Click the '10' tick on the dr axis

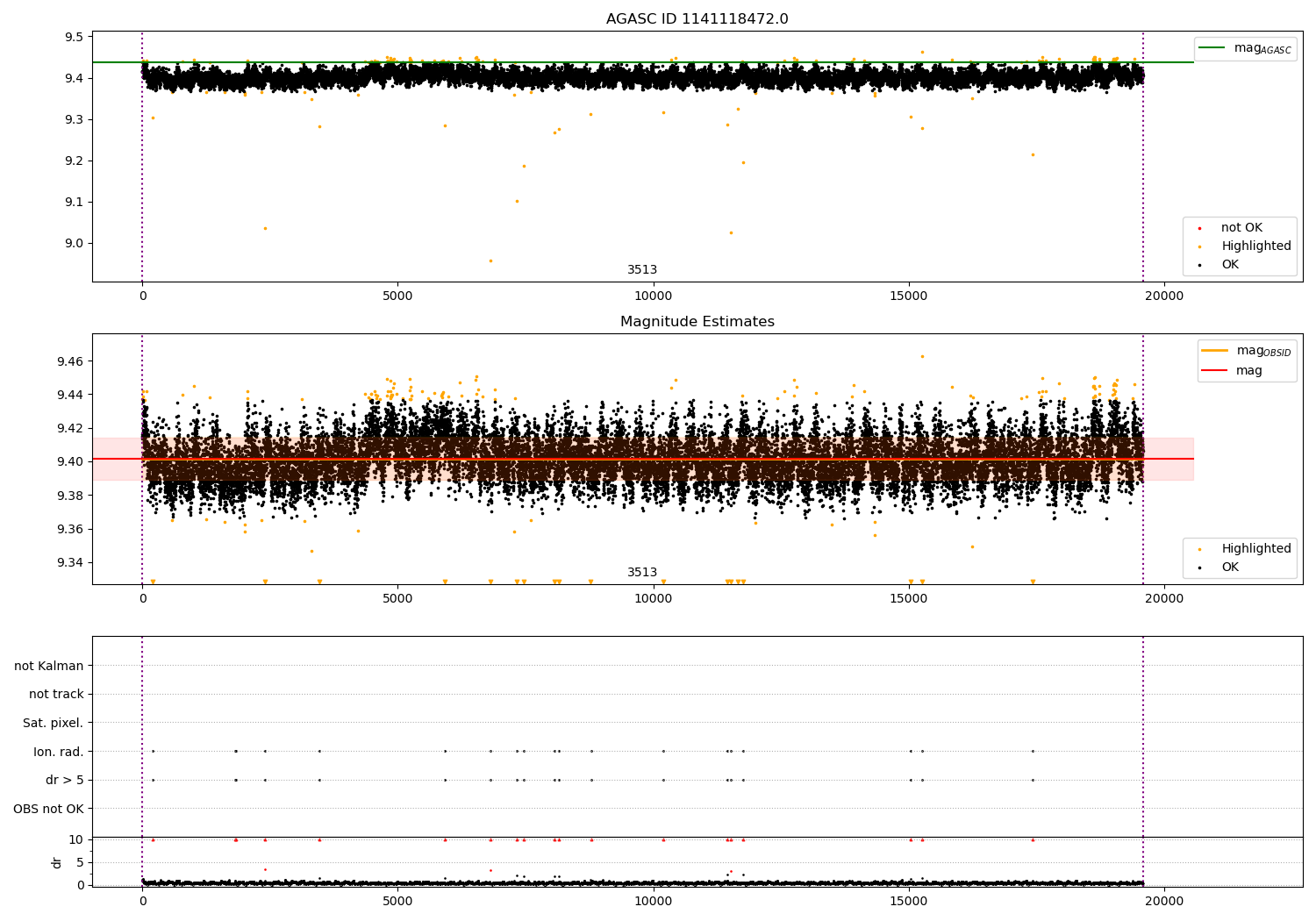tap(76, 839)
